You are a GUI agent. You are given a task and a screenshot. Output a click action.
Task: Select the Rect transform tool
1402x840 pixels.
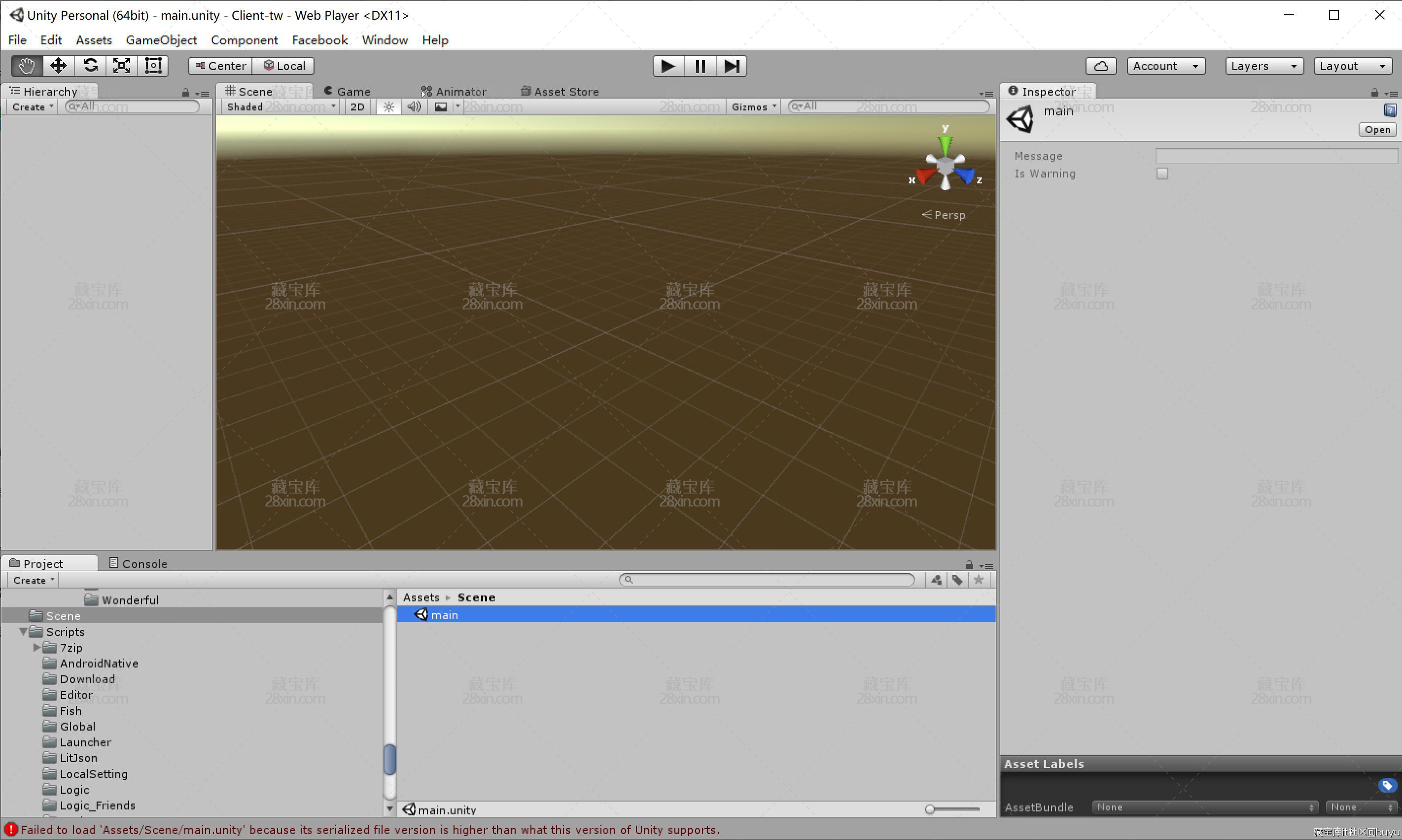(x=153, y=66)
